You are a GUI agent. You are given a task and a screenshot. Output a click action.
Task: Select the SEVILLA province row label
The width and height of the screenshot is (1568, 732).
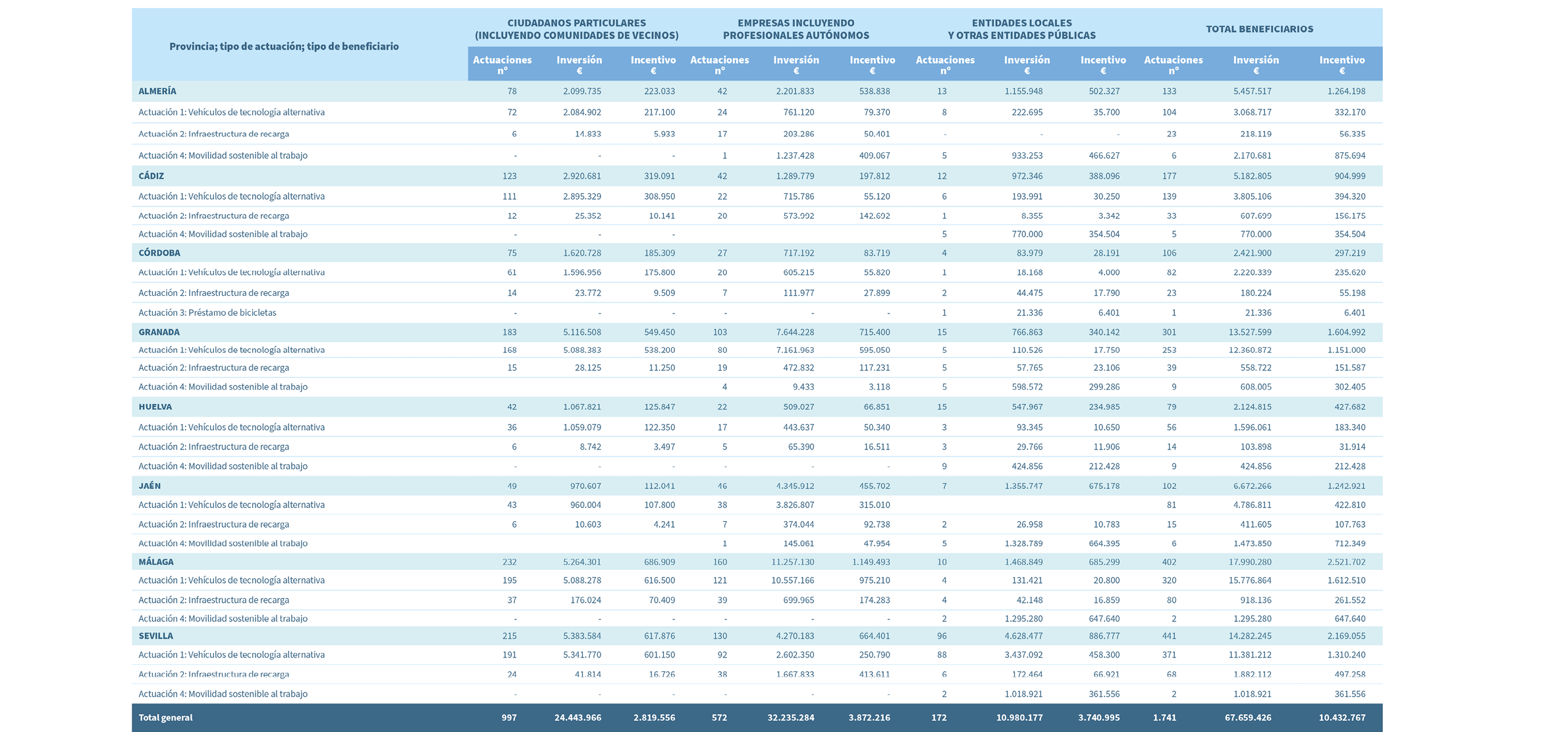tap(156, 636)
